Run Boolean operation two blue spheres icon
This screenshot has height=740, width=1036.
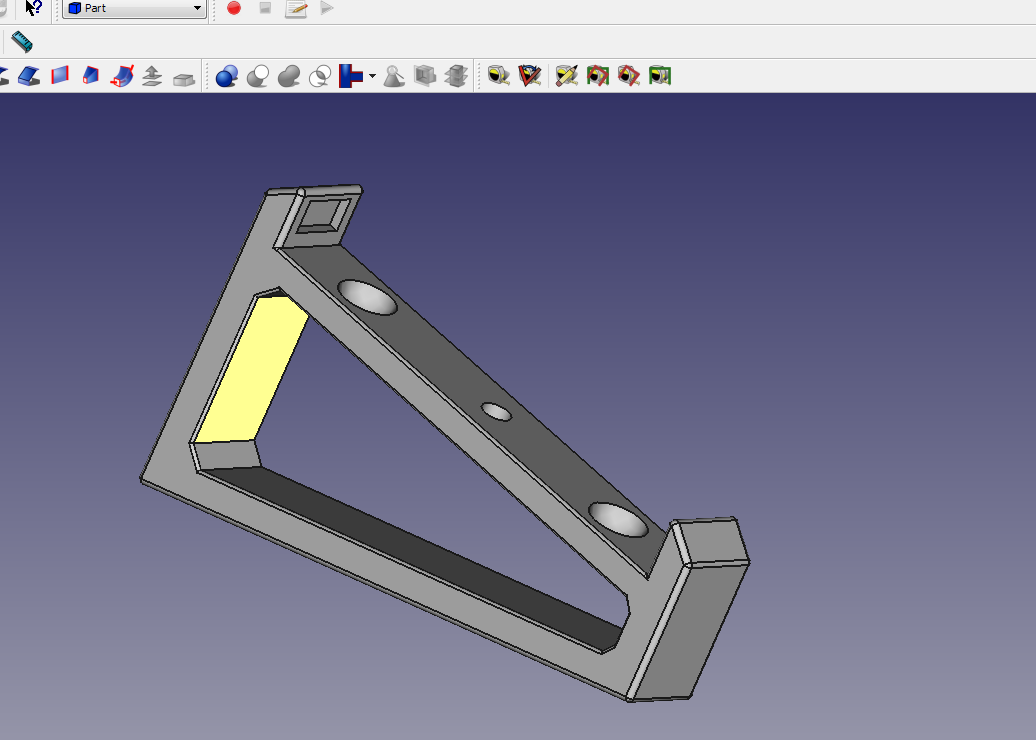[x=227, y=76]
